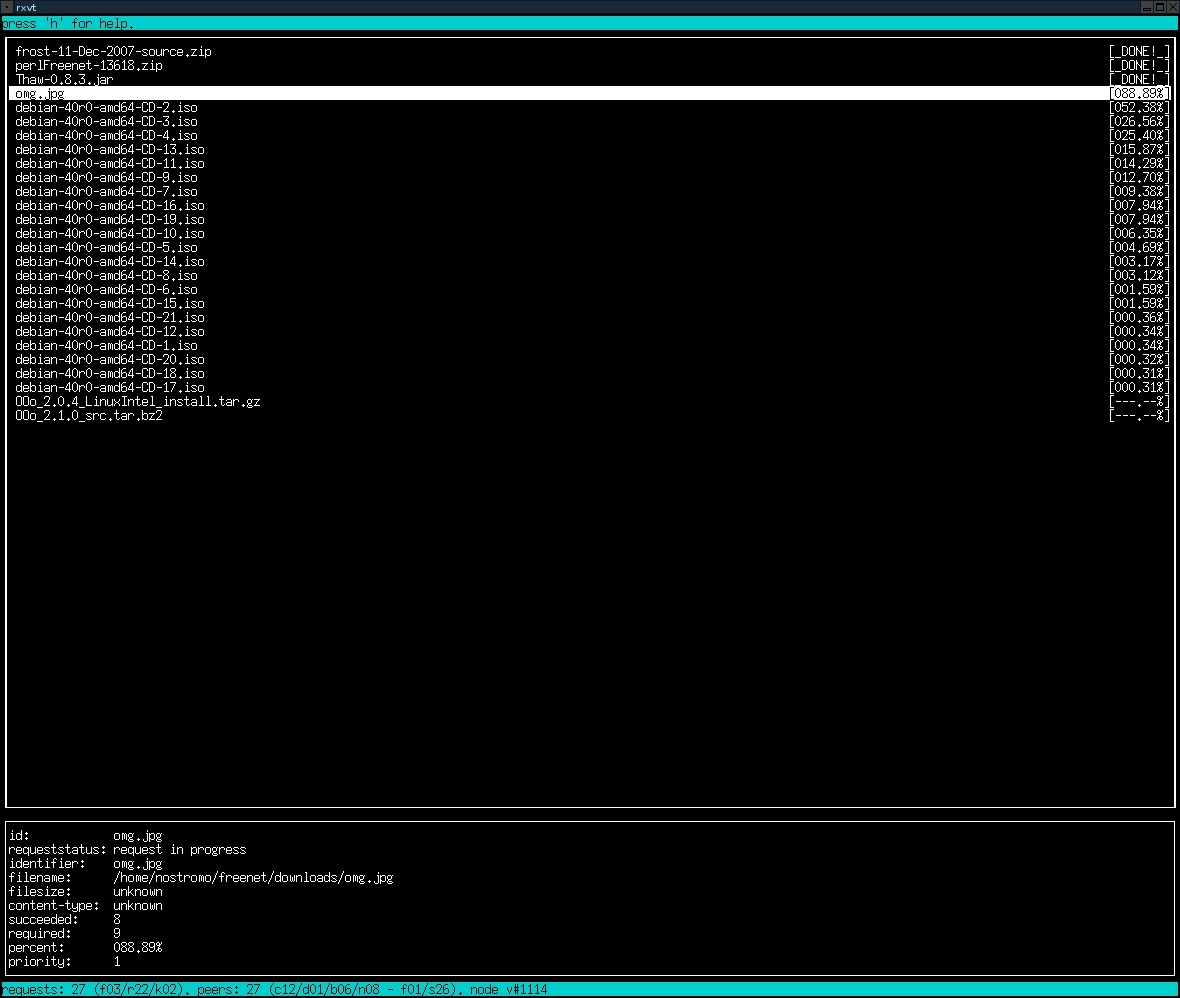Click the 052.38% progress of CD-2 iso
The width and height of the screenshot is (1180, 998).
coord(1139,107)
